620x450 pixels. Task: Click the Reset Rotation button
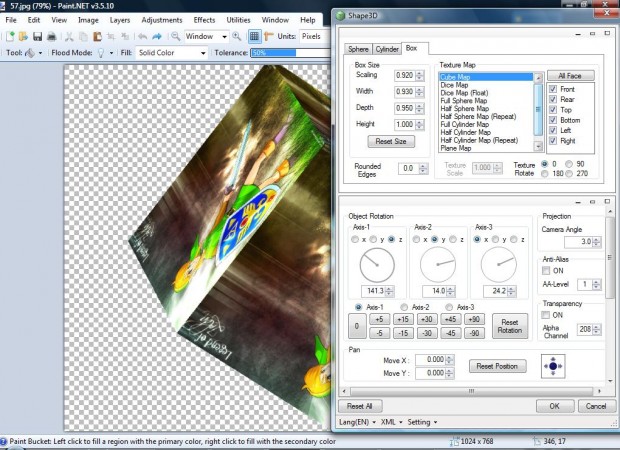click(x=510, y=326)
